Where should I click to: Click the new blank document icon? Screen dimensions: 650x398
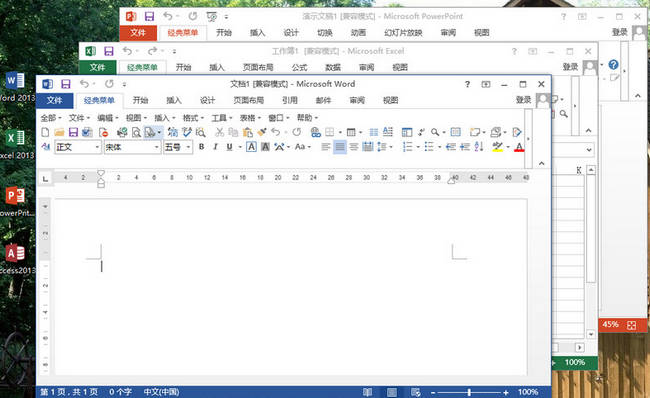(45, 132)
